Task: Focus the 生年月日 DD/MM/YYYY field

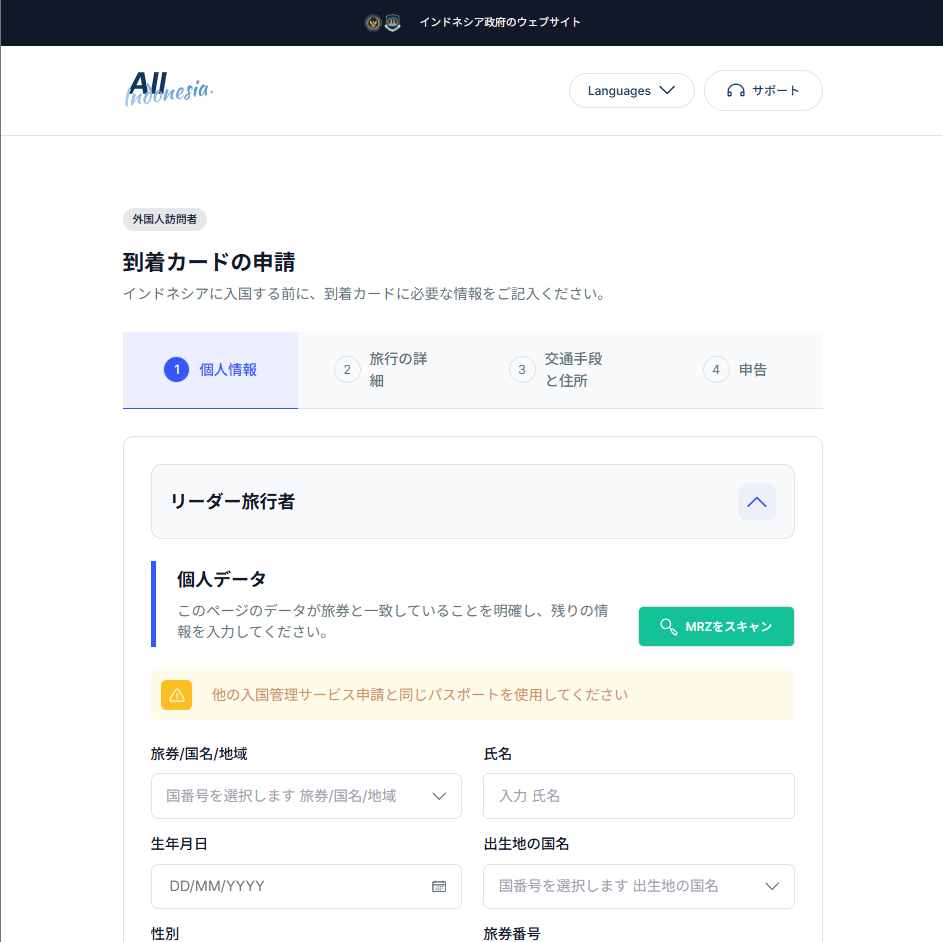Action: [x=306, y=886]
